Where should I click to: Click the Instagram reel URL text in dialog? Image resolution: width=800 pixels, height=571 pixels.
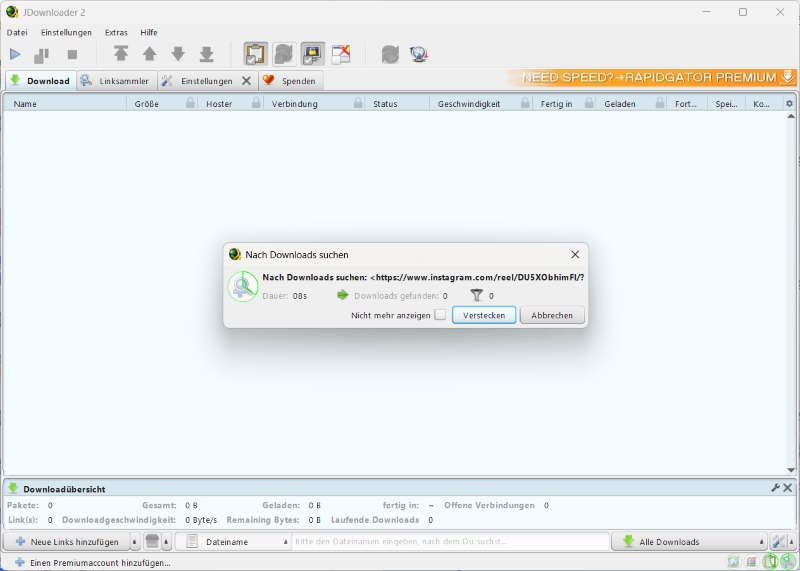pos(477,277)
